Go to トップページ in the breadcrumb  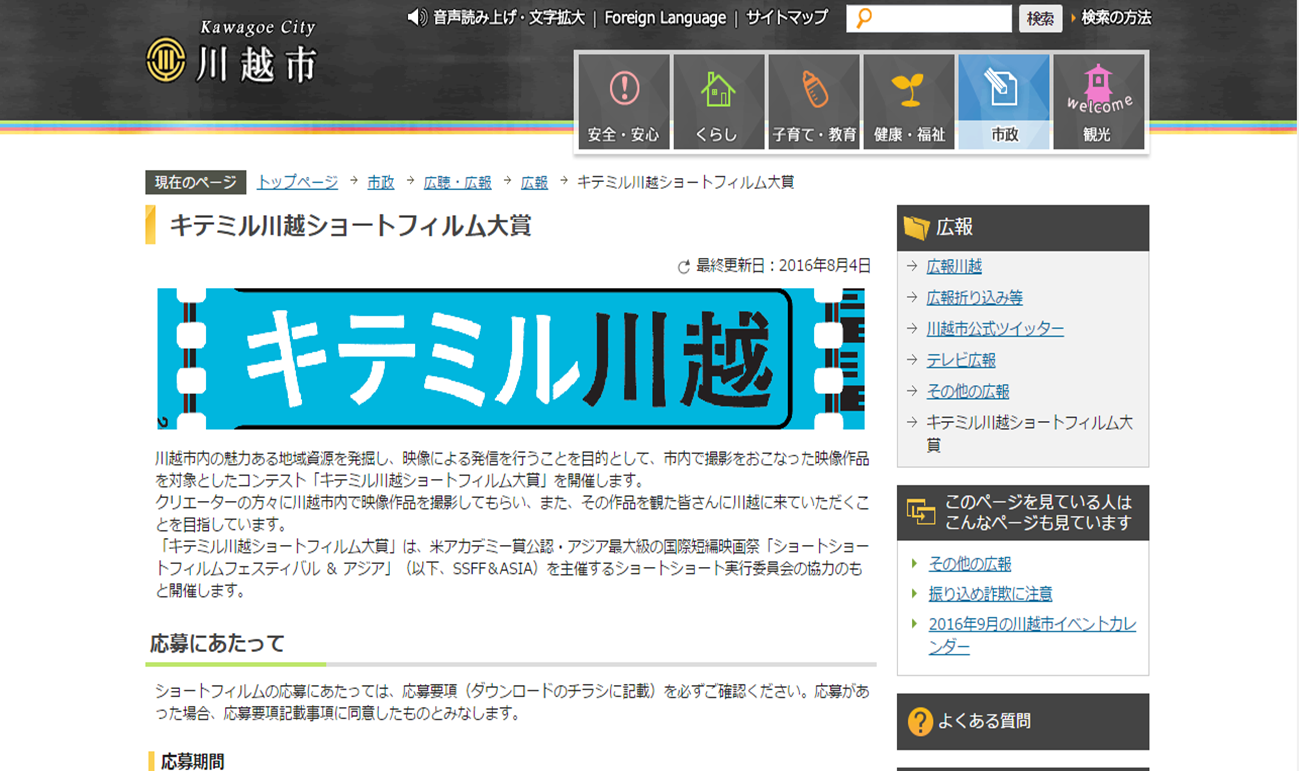click(x=297, y=182)
